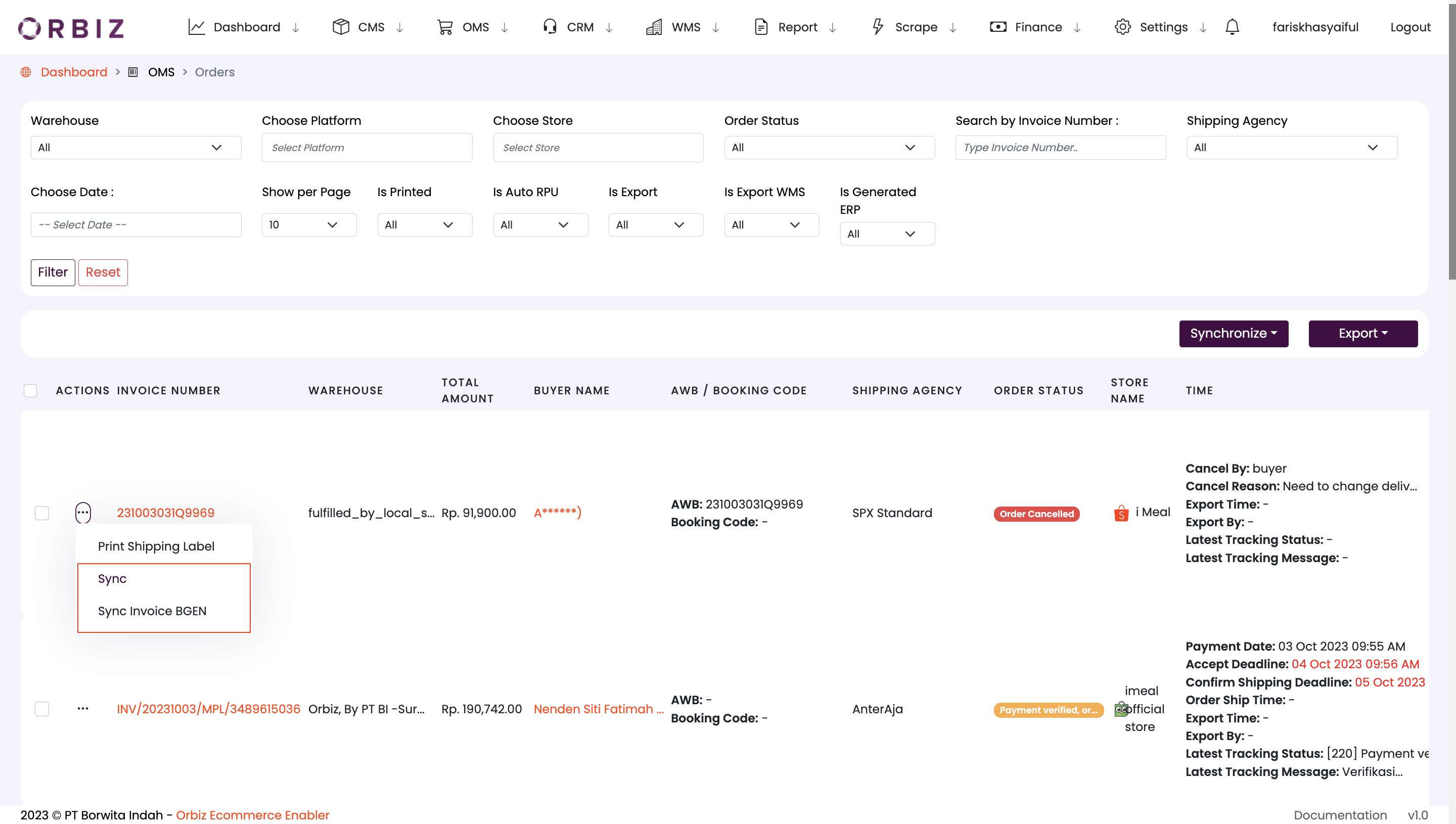This screenshot has width=1456, height=824.
Task: Open the Is Auto RPU dropdown
Action: [x=540, y=224]
